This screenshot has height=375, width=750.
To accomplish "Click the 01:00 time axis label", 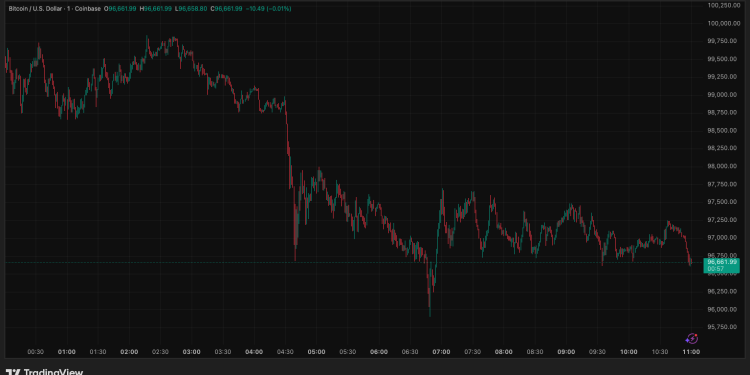I will click(x=66, y=352).
